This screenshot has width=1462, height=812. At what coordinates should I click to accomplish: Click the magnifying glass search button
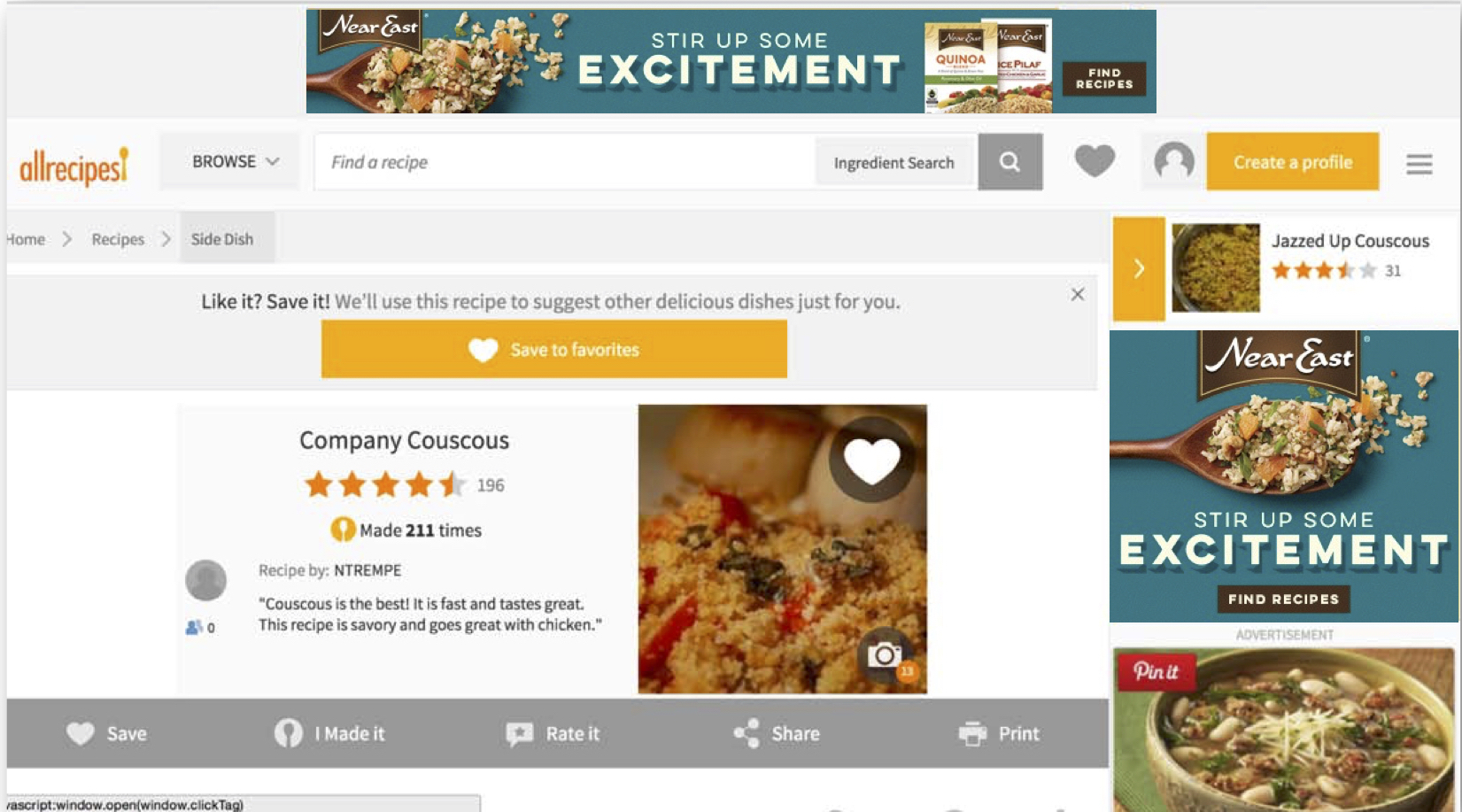coord(1009,162)
